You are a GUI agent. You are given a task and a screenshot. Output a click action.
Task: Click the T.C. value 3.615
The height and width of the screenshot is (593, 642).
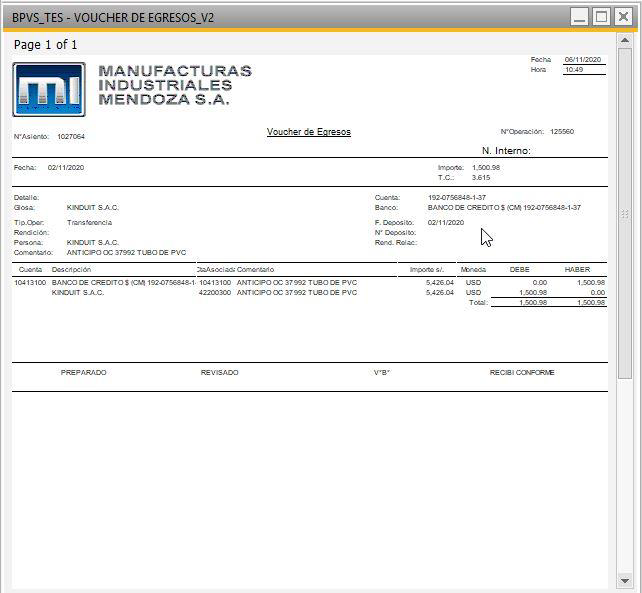[x=481, y=177]
